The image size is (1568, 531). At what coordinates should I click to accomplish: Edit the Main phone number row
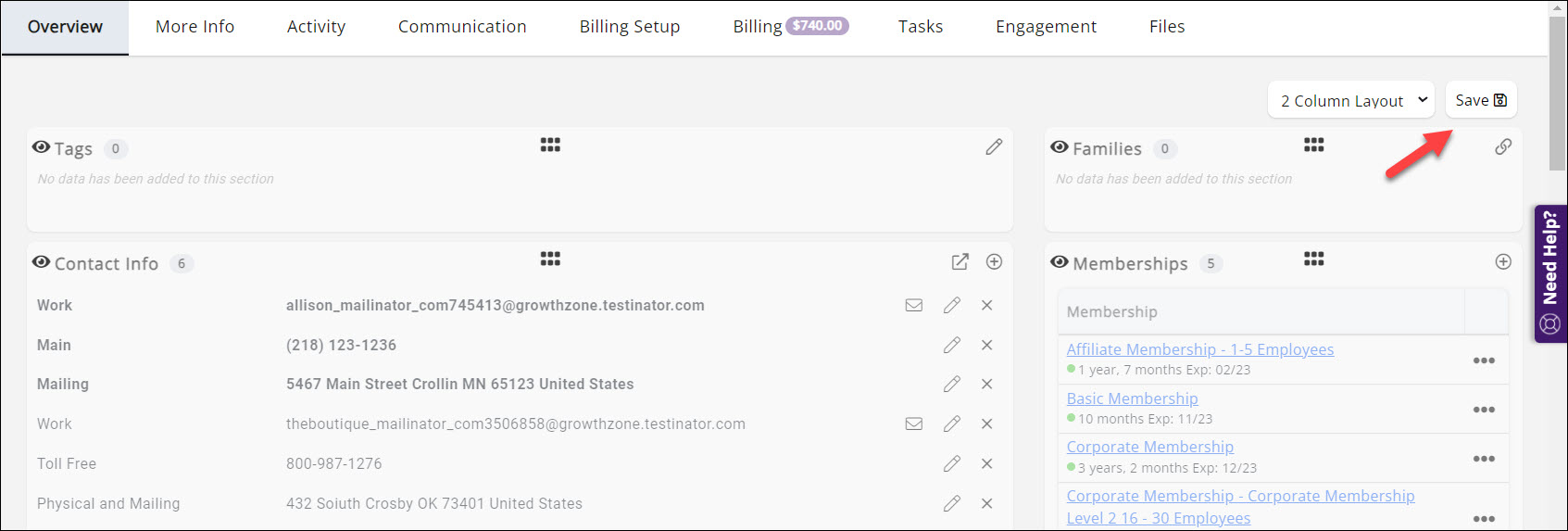pos(951,346)
